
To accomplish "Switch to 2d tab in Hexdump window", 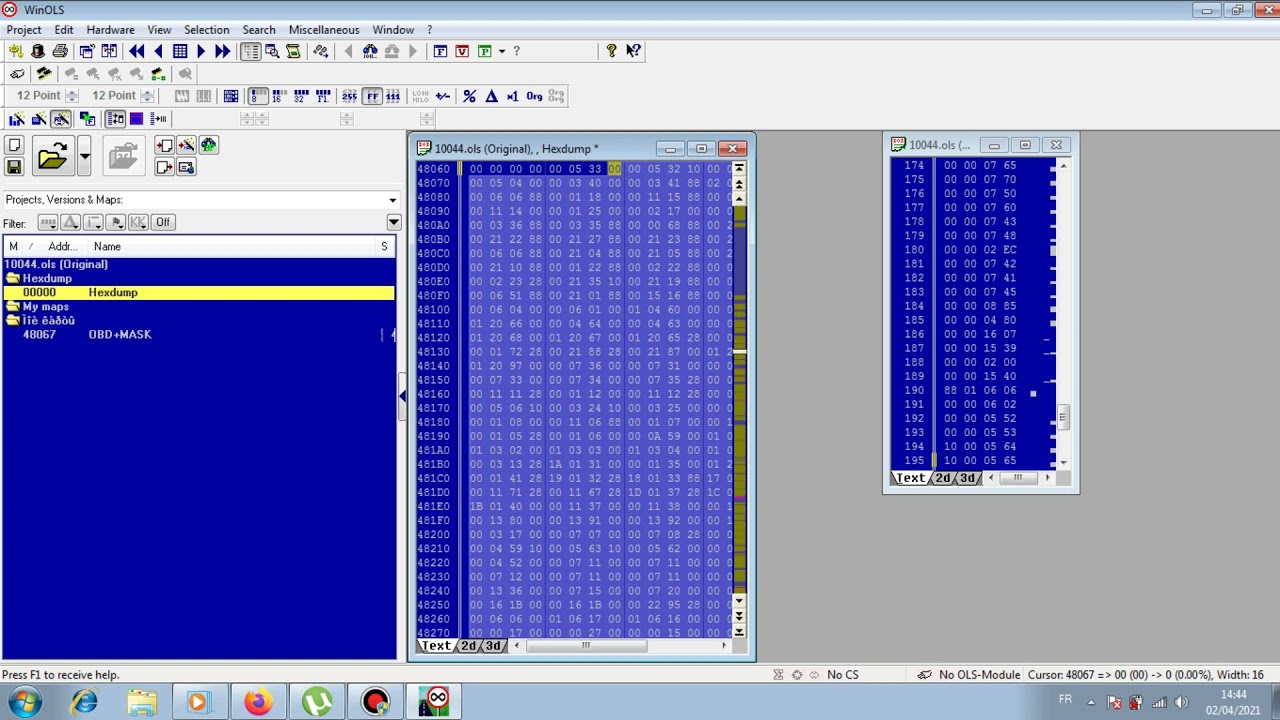I will [469, 646].
